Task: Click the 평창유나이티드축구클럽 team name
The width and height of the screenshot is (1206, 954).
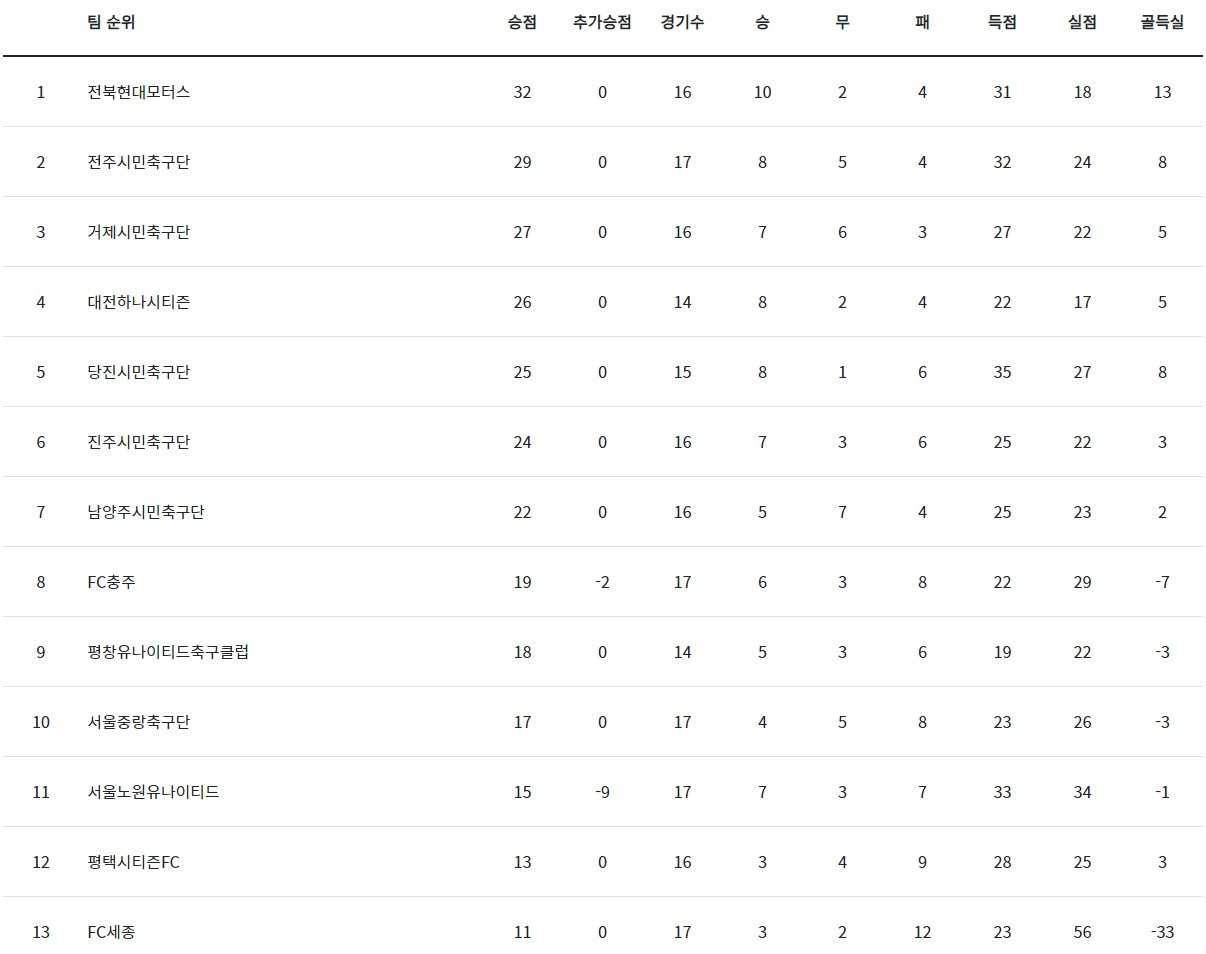Action: (168, 652)
